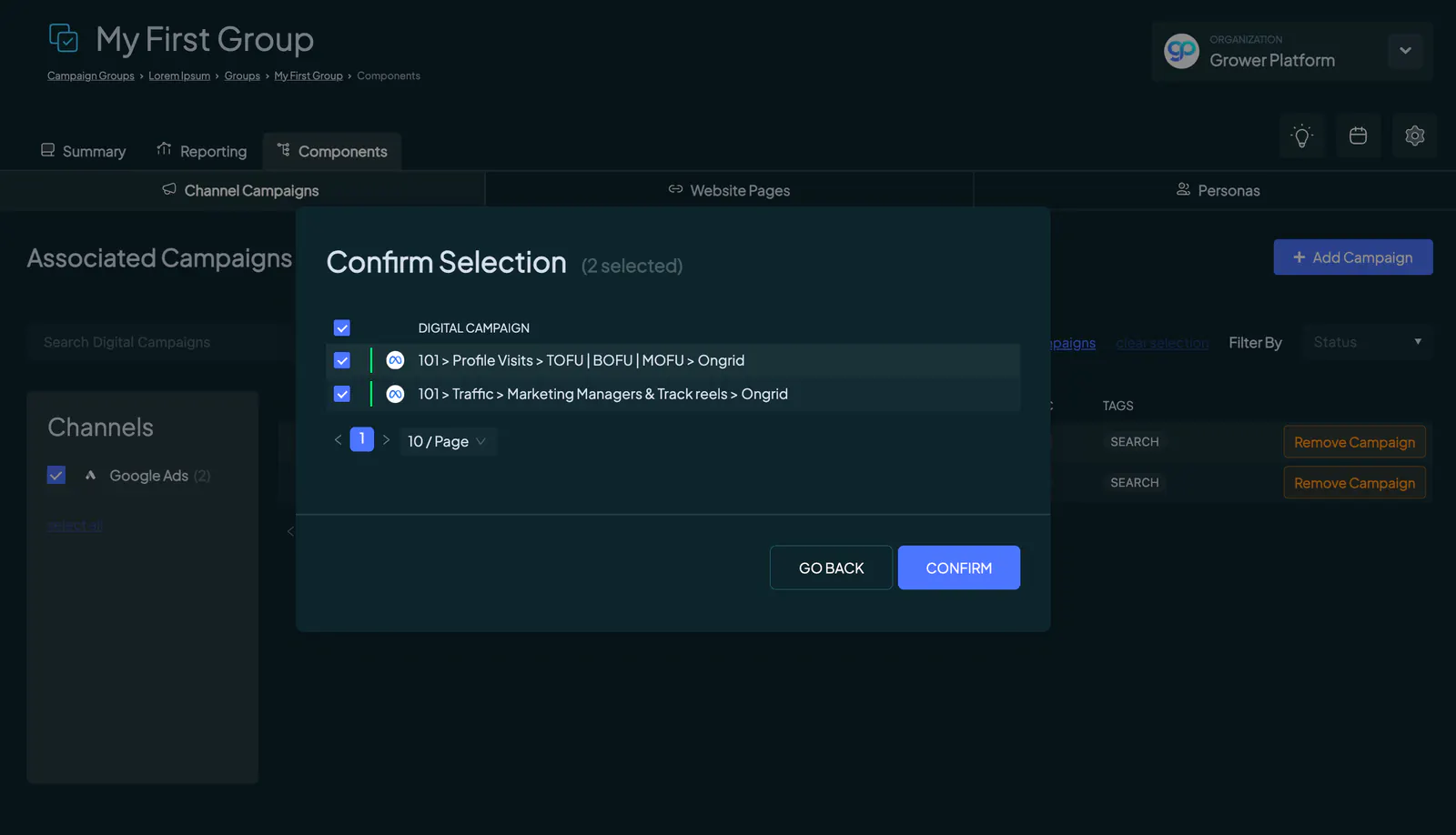Click Meta icon for Traffic campaign
This screenshot has height=835, width=1456.
coord(395,394)
